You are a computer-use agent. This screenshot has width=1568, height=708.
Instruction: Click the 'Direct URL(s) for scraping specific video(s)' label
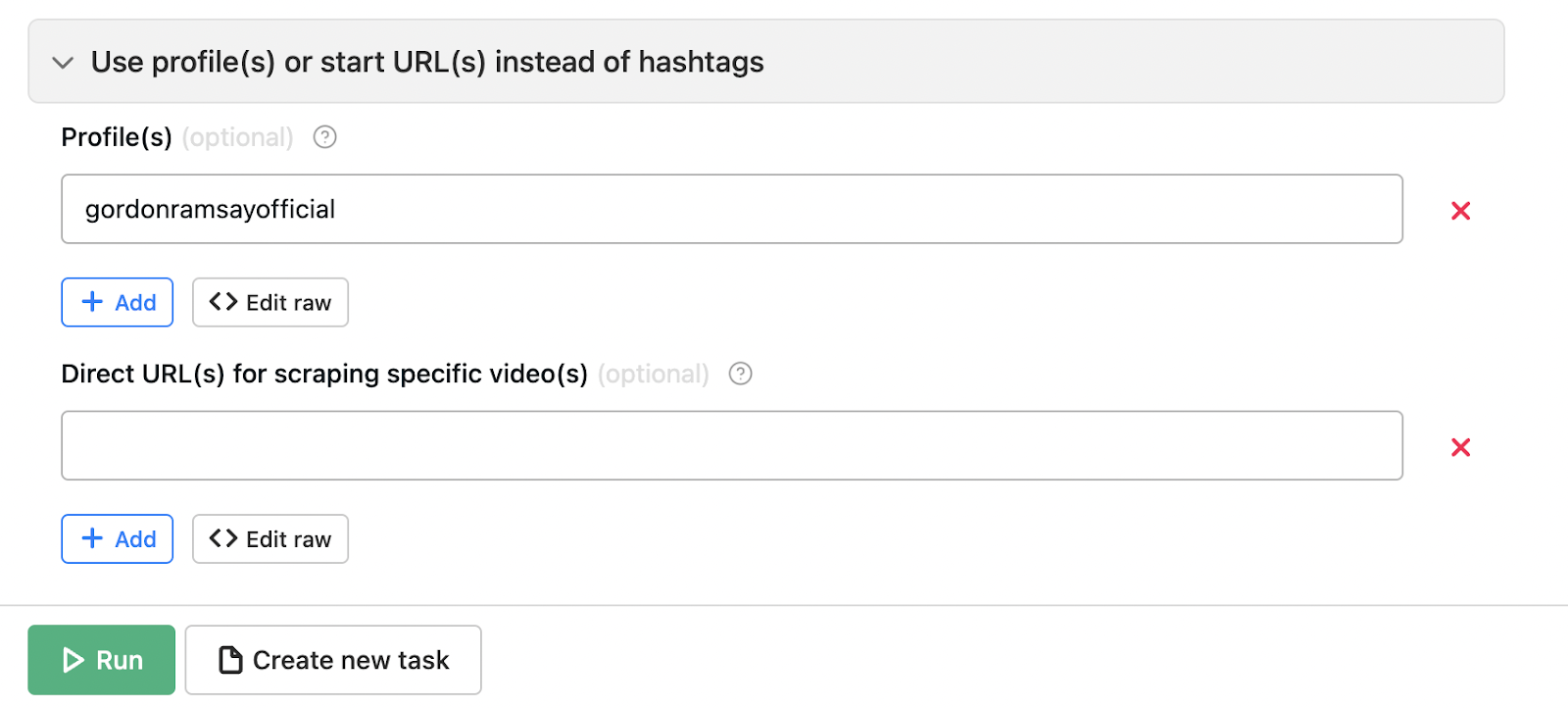click(x=324, y=374)
